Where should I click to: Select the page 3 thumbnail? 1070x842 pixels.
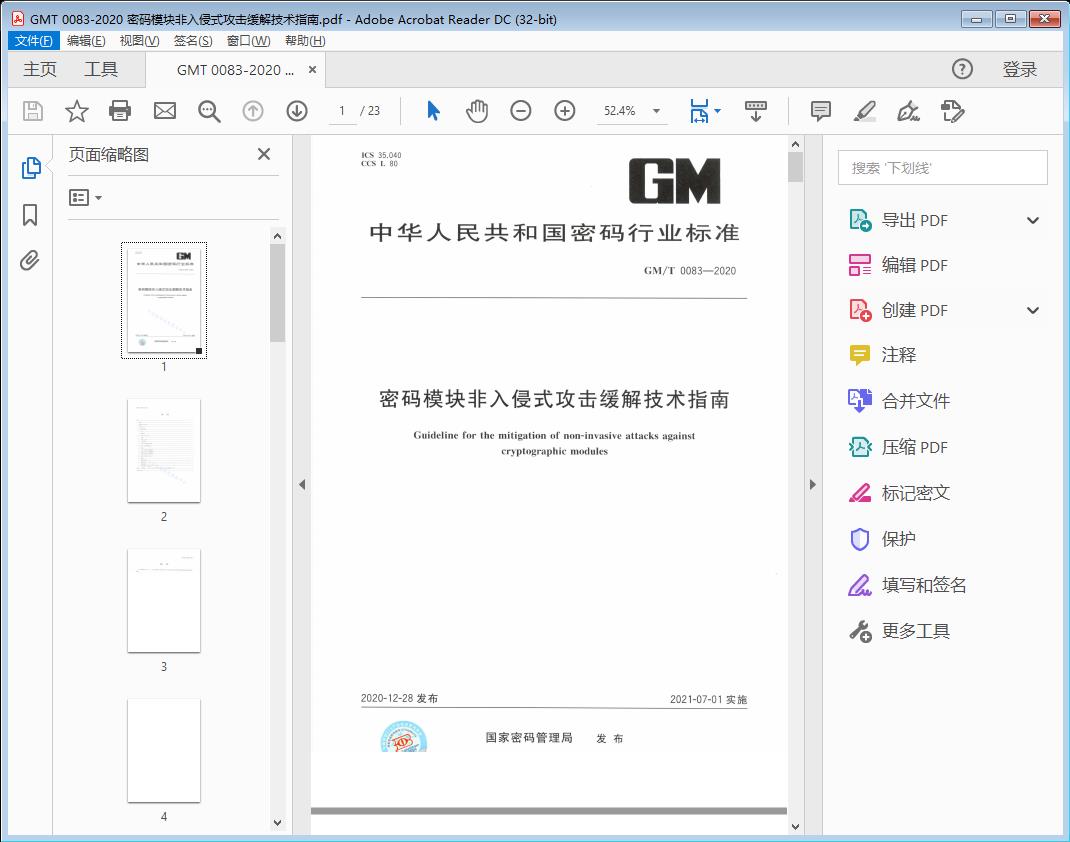(163, 600)
